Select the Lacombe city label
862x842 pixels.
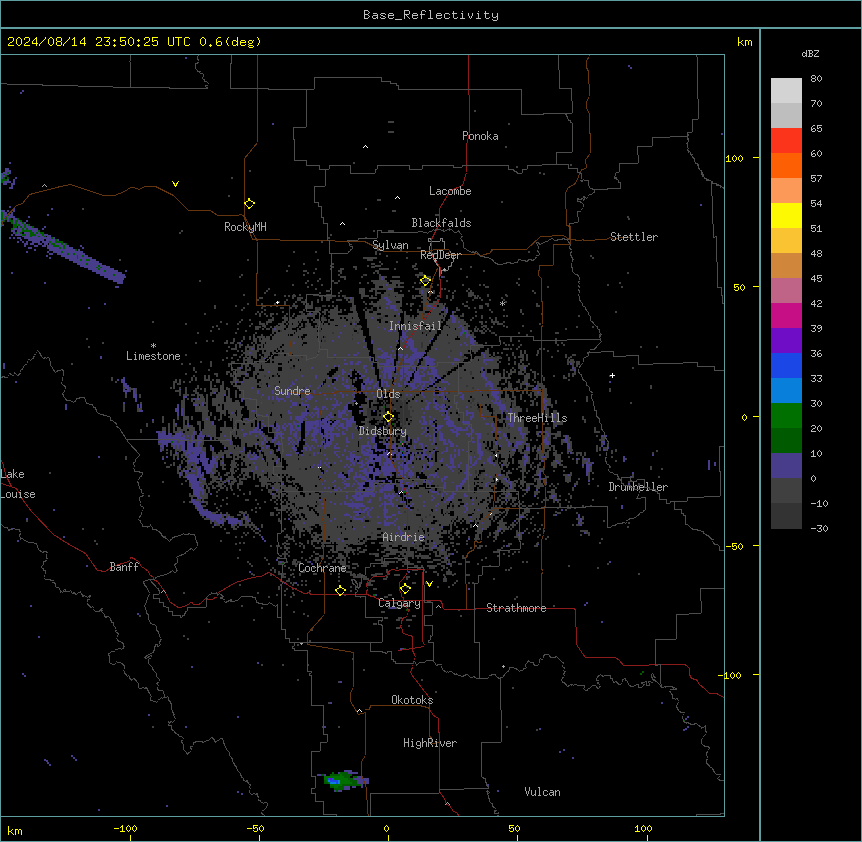[450, 191]
